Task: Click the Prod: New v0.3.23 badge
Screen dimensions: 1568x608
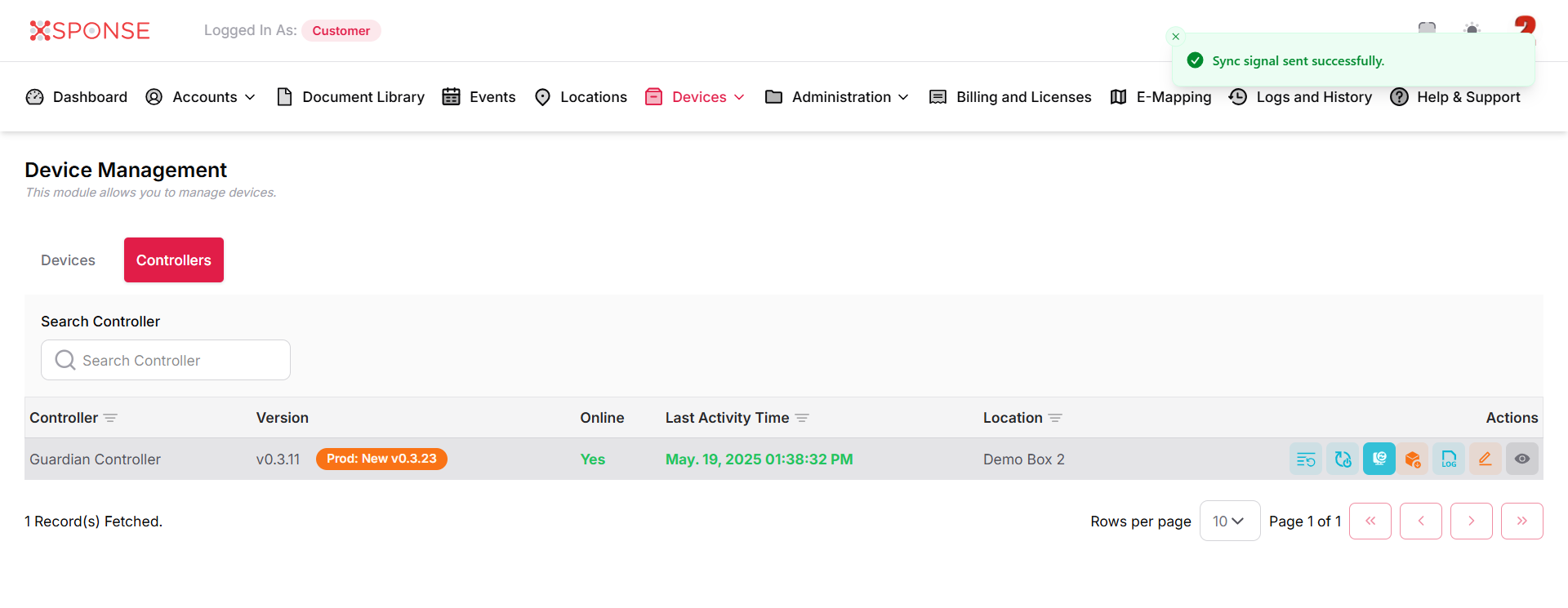Action: tap(381, 459)
